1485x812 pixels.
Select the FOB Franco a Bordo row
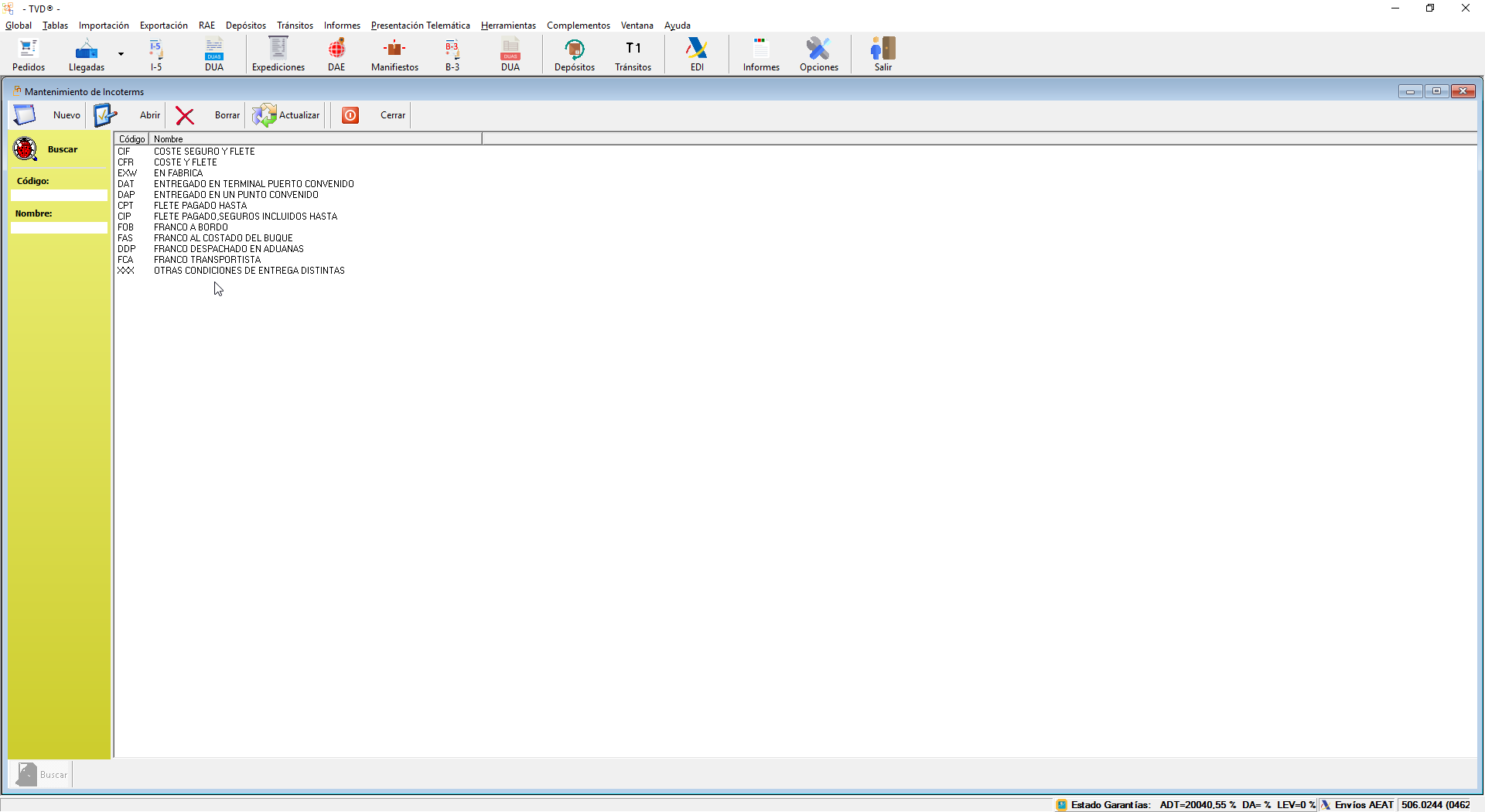(190, 227)
